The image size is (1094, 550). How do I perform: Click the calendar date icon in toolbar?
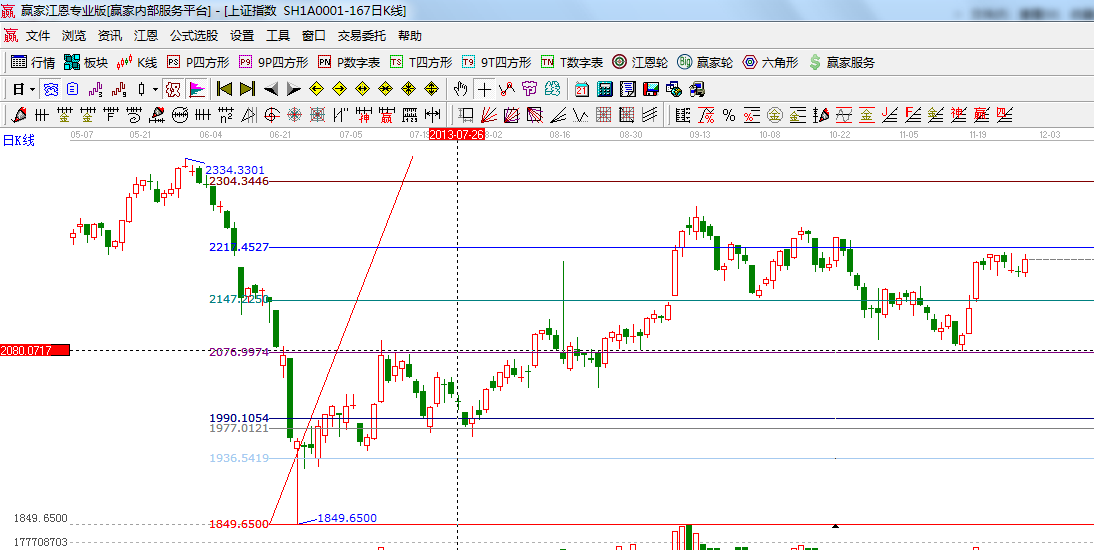(581, 88)
